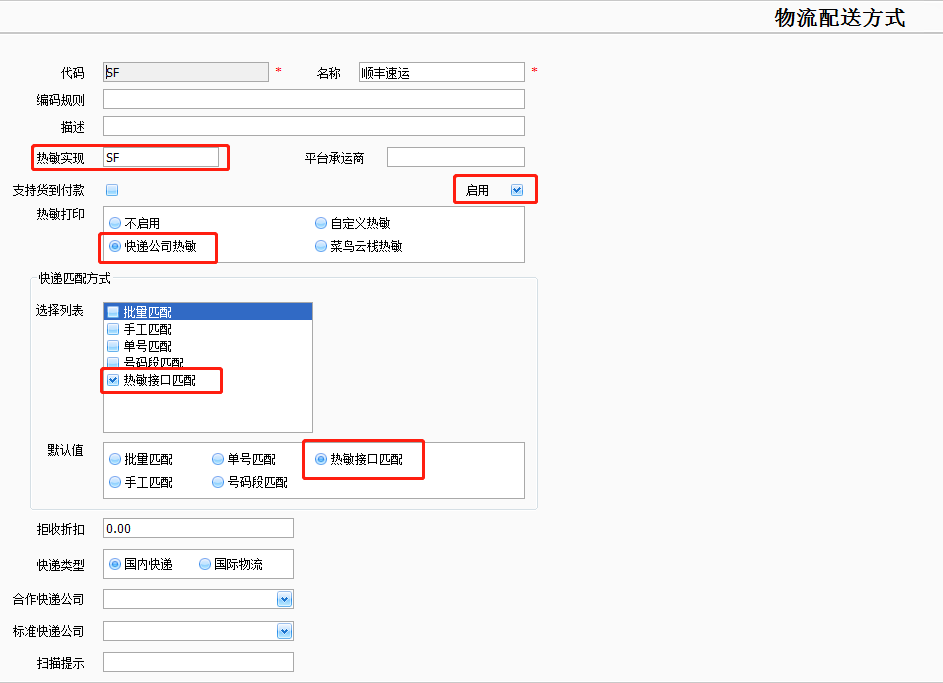Click the 默认值 label

[x=66, y=450]
